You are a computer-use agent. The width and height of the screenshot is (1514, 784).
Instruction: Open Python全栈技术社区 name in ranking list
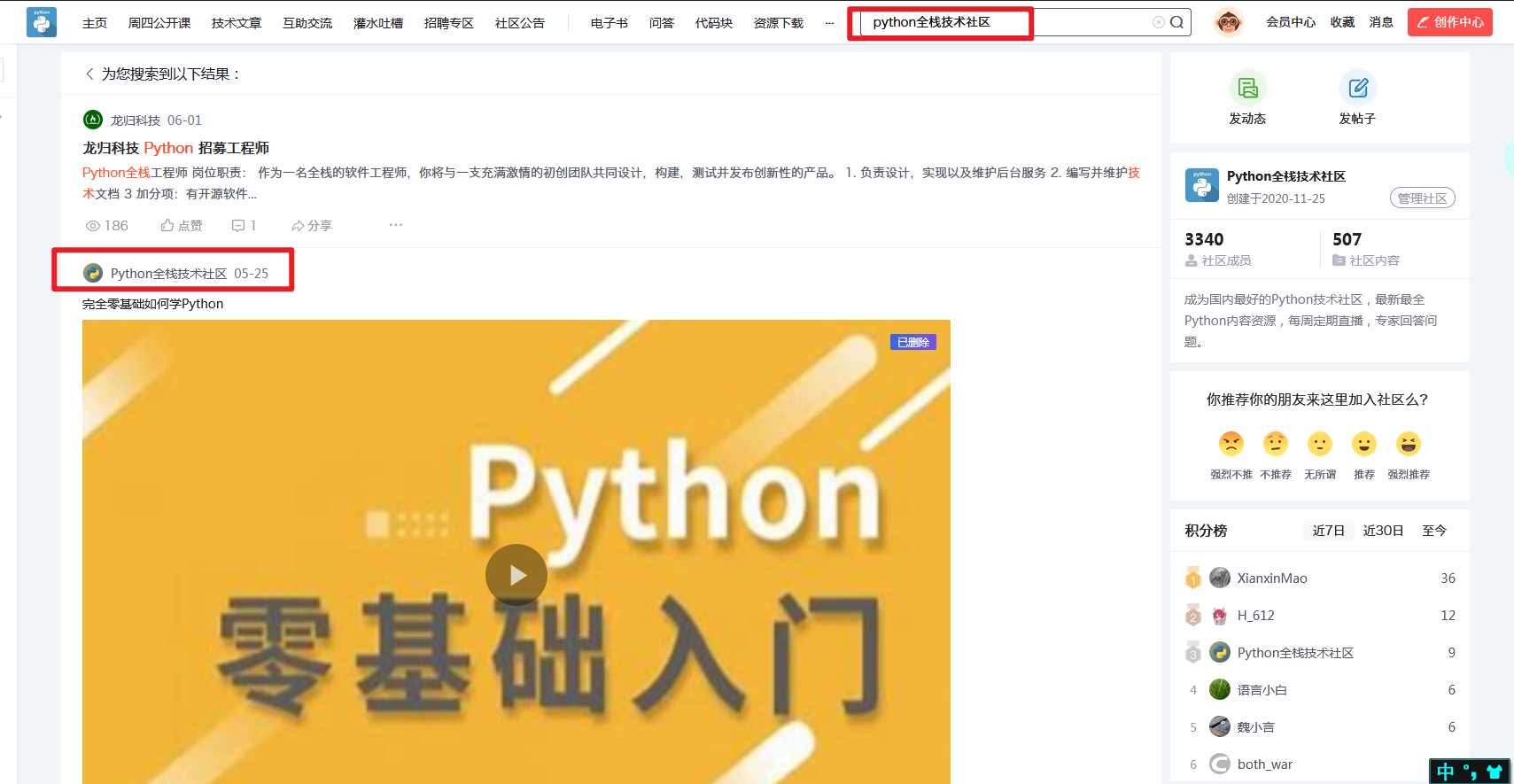(1295, 653)
